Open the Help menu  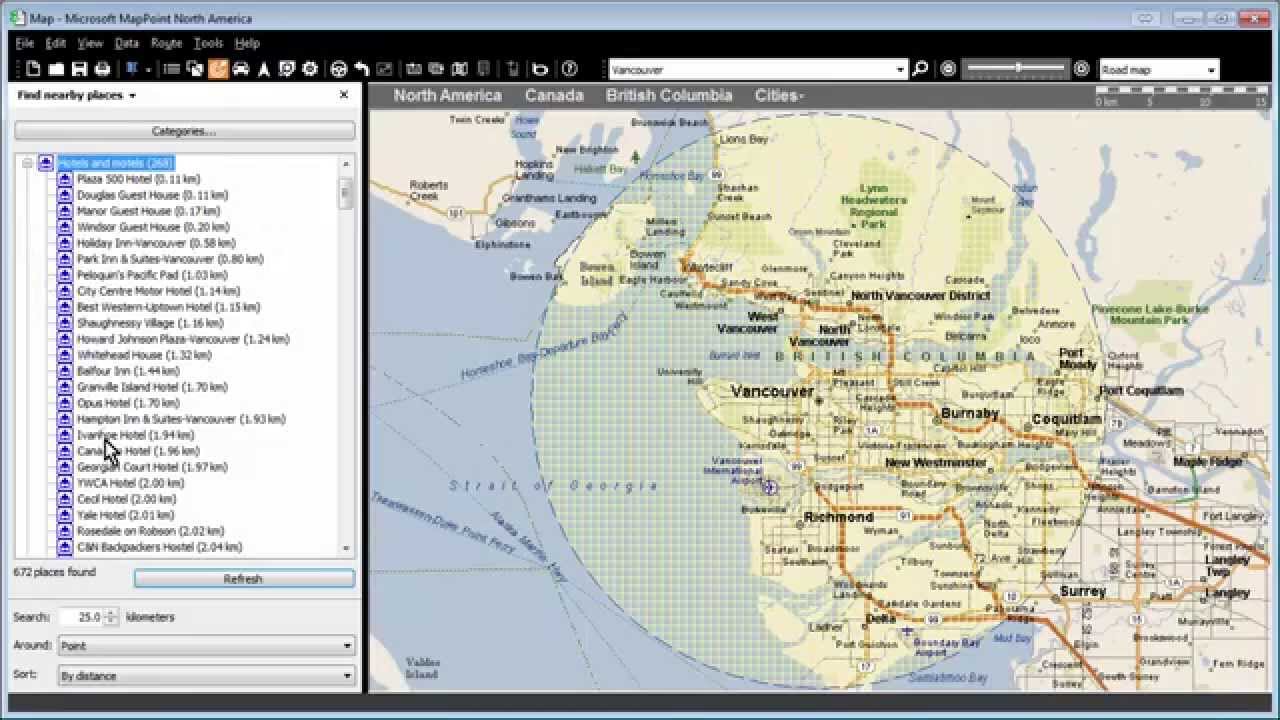coord(247,43)
